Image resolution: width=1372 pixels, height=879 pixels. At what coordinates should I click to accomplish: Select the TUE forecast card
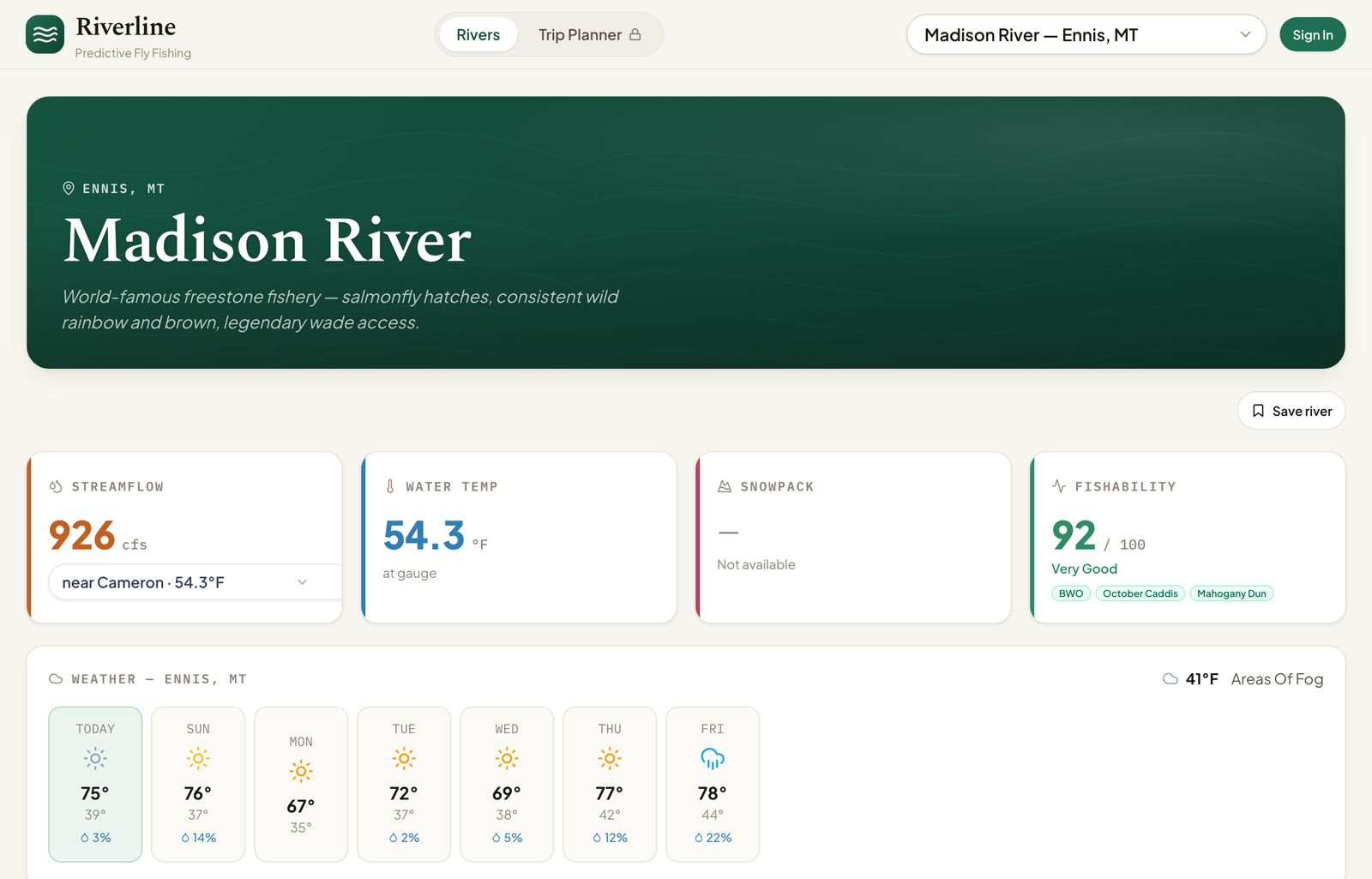point(404,784)
